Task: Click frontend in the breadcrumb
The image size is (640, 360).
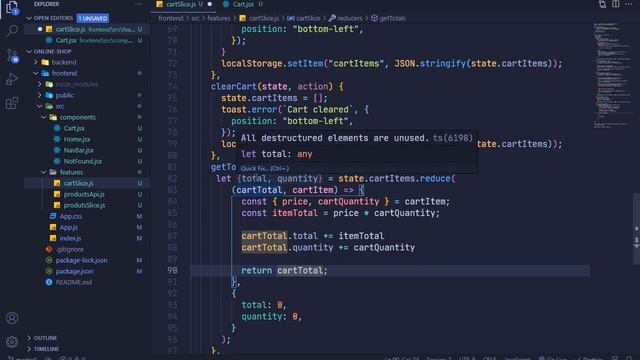Action: (171, 18)
